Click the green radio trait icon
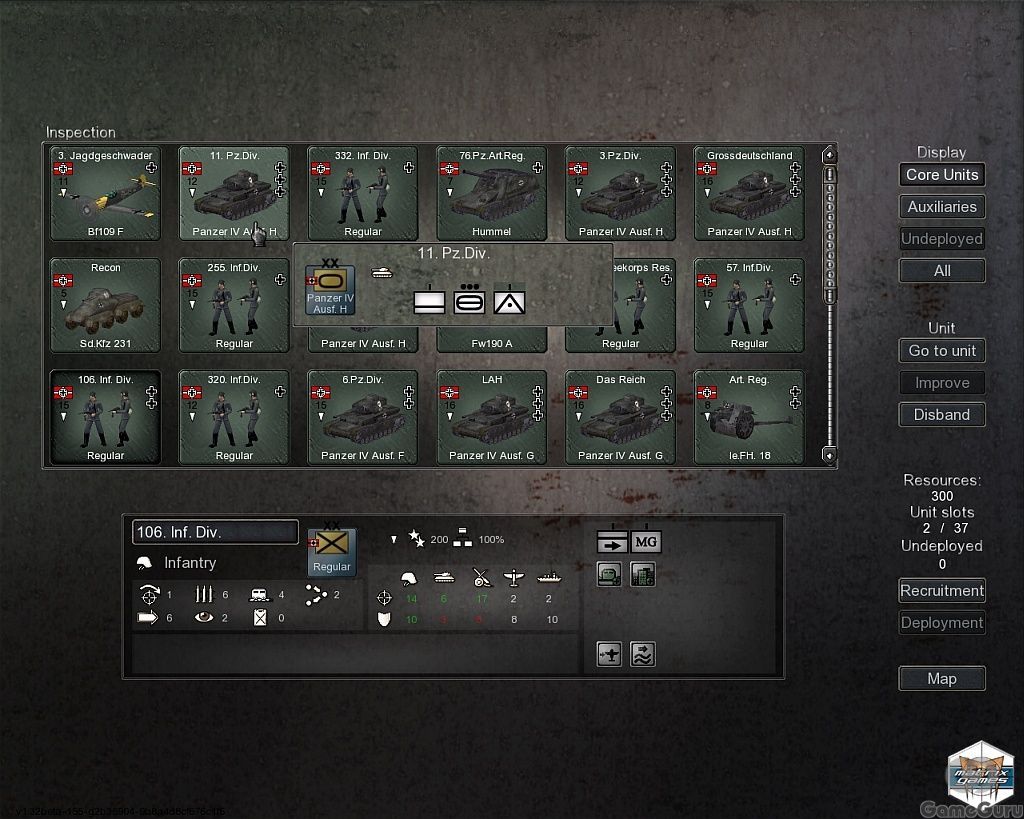 [x=609, y=575]
